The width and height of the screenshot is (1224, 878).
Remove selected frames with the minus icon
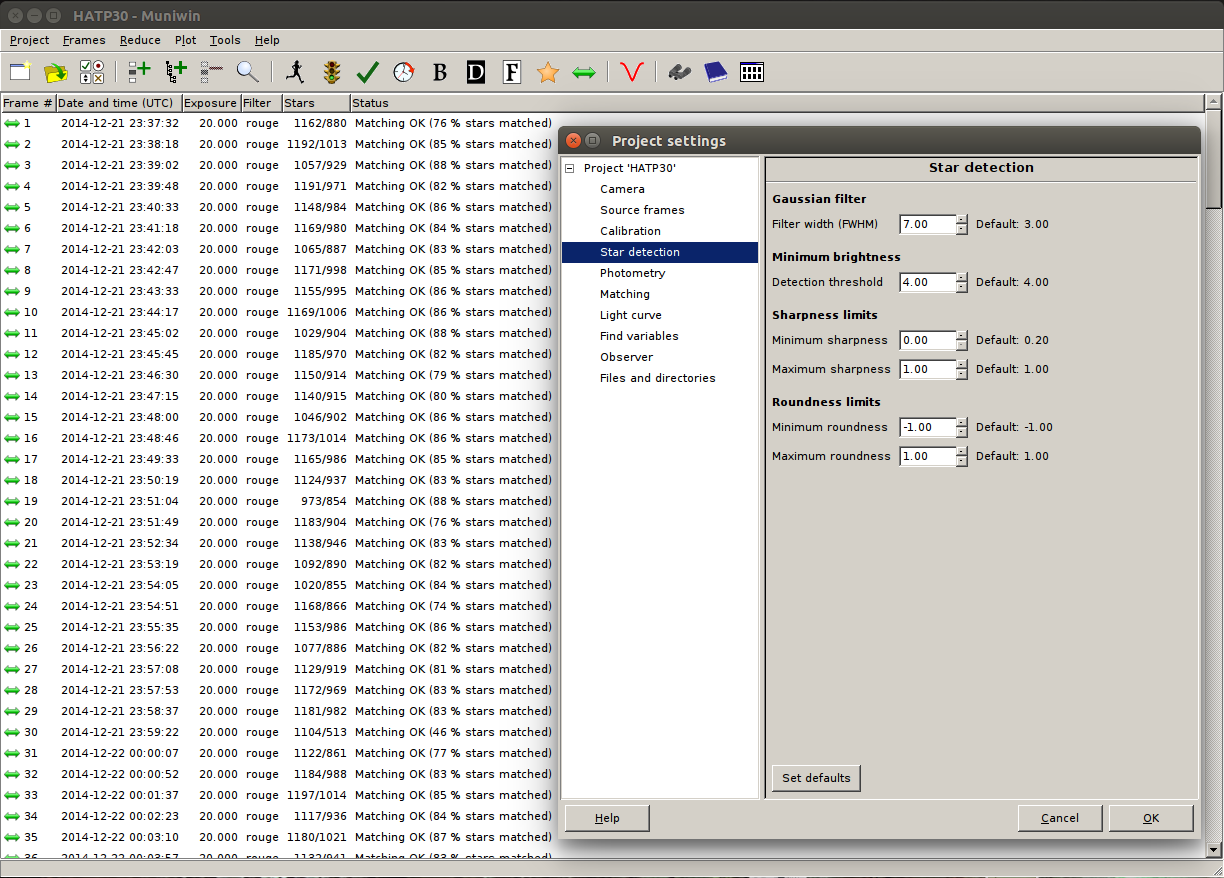[211, 72]
